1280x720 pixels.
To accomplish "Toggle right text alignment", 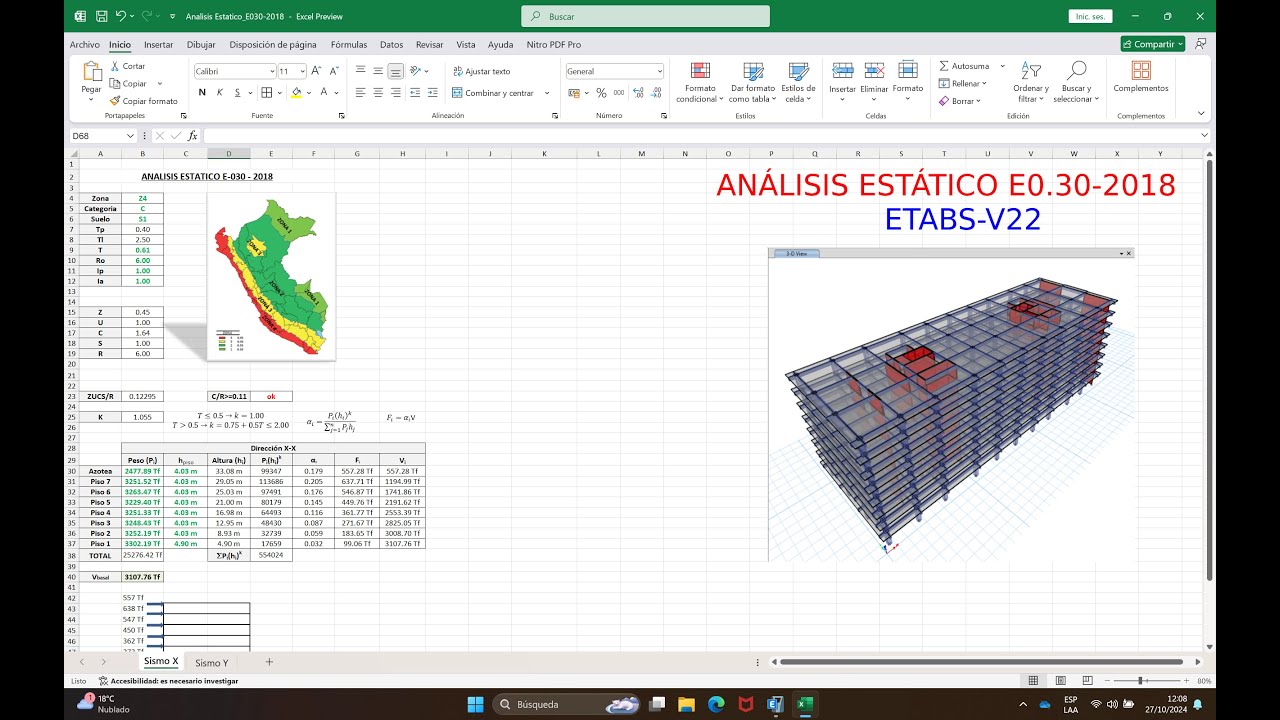I will 396,92.
